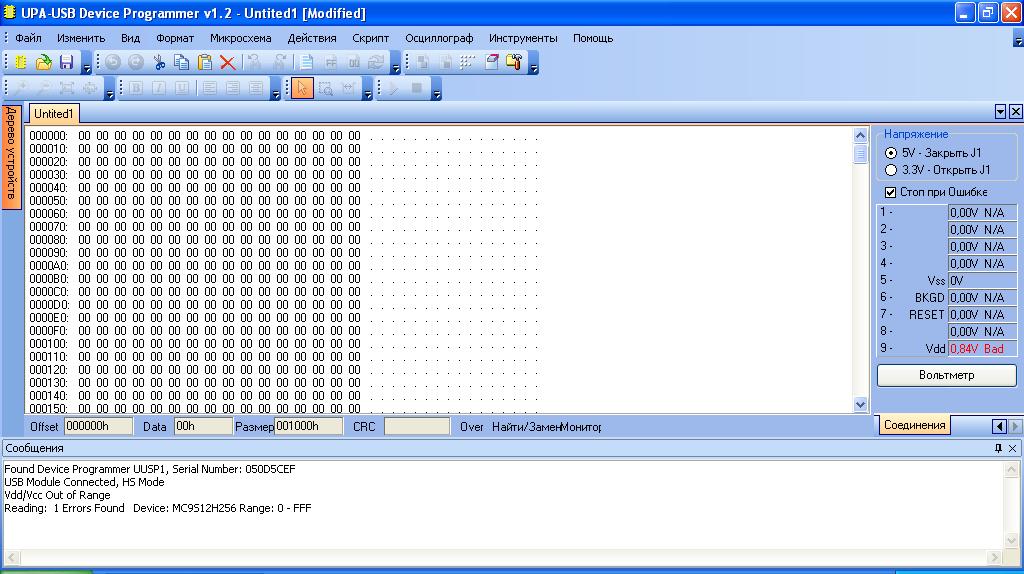The height and width of the screenshot is (574, 1024).
Task: Click the Zoom Out magnifier icon
Action: click(44, 88)
